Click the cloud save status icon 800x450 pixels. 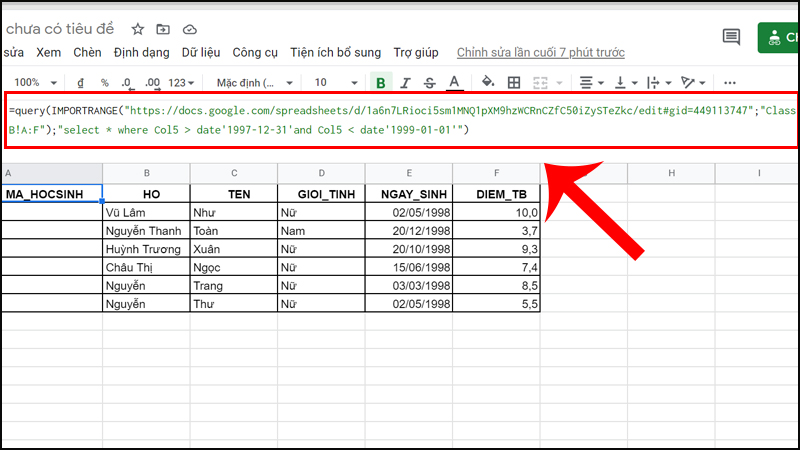[190, 28]
